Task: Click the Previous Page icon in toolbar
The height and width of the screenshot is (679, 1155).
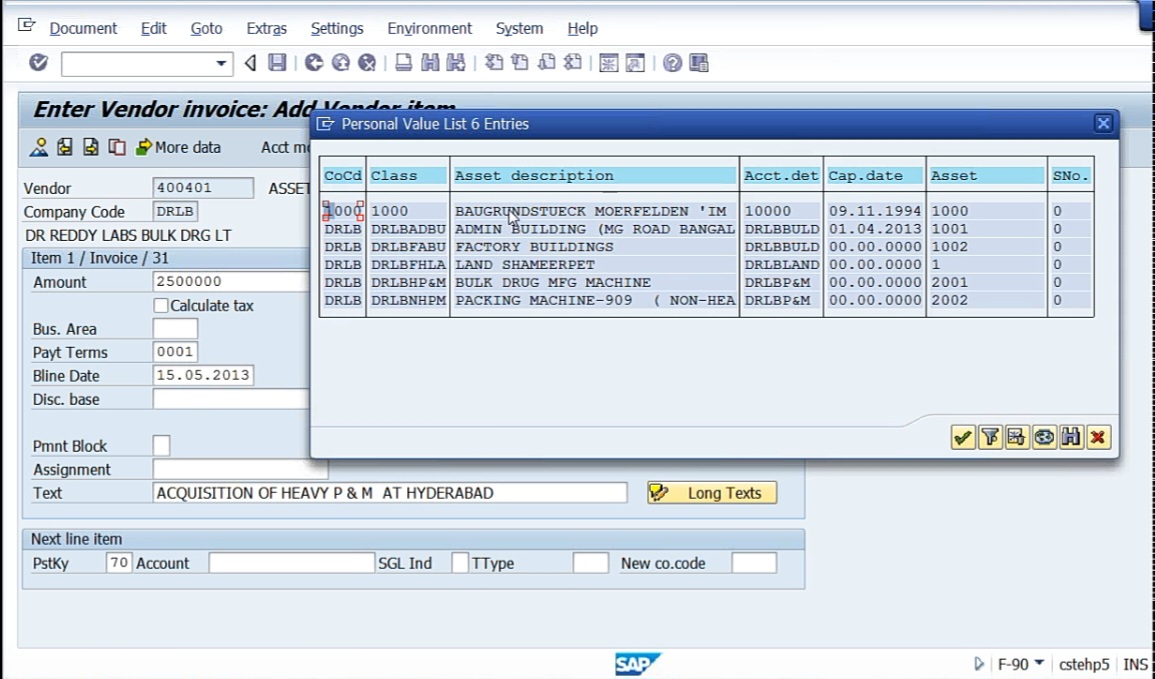Action: tap(520, 63)
